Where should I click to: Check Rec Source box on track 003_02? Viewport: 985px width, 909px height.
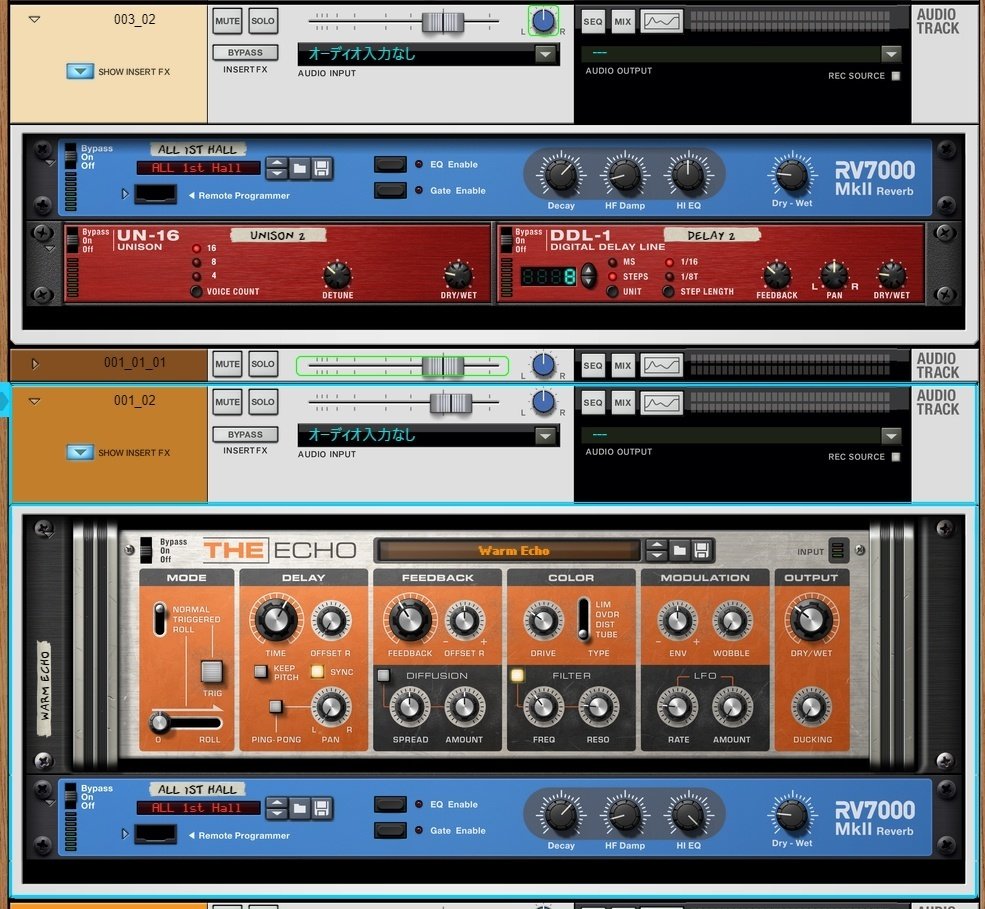[896, 76]
